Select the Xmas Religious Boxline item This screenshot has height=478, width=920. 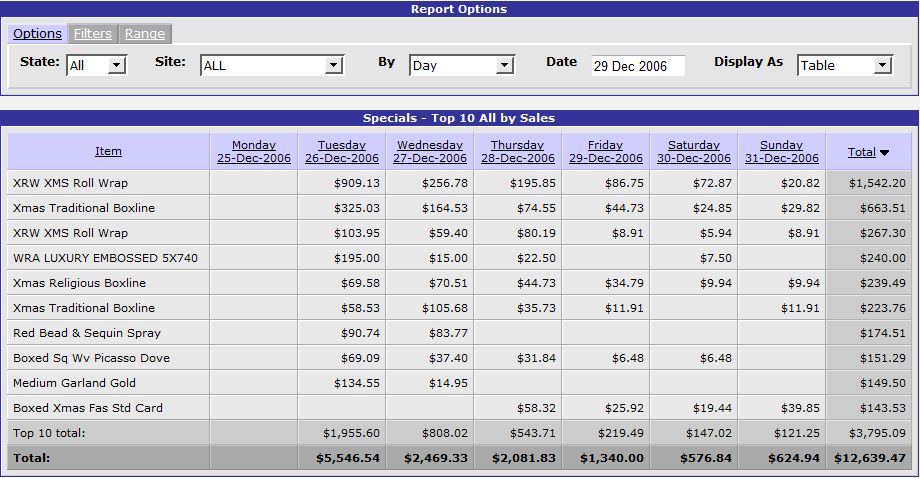80,283
